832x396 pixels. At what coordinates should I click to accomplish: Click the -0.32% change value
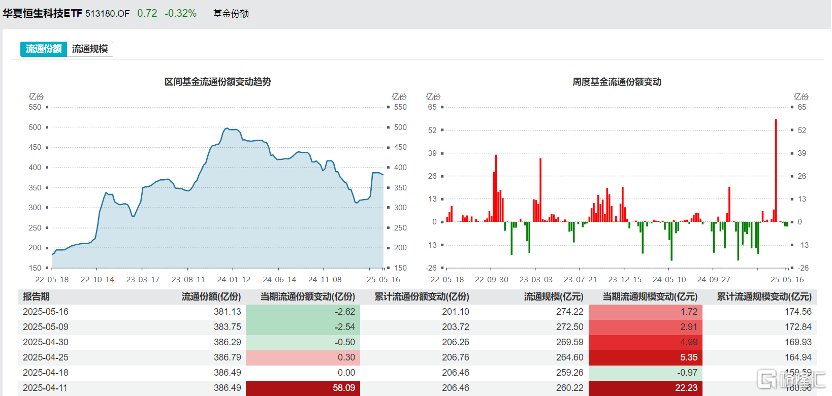(180, 13)
